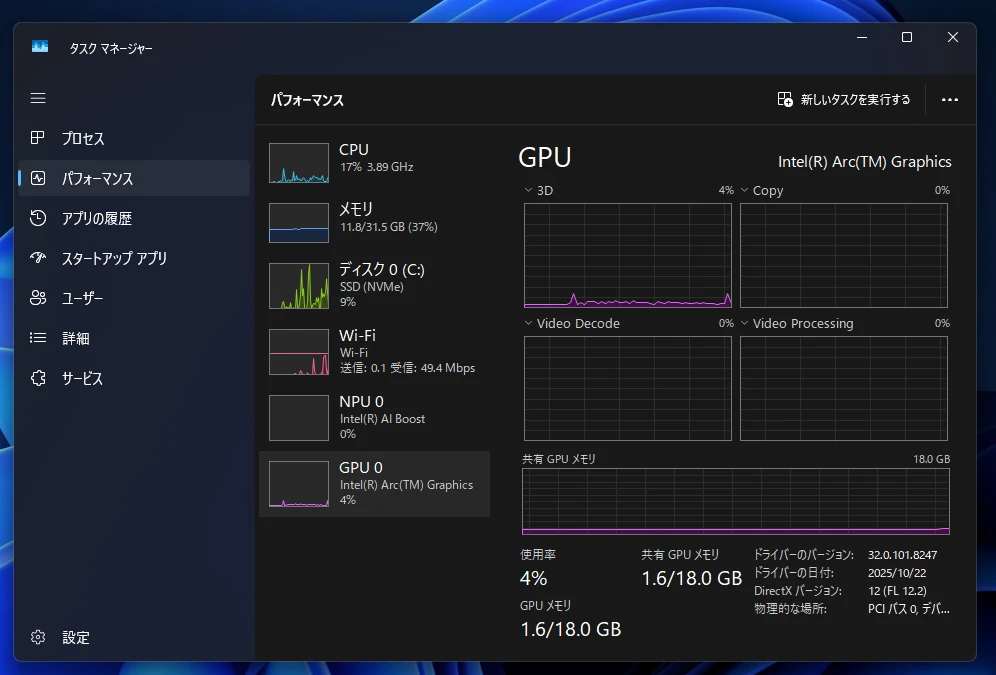The height and width of the screenshot is (675, 996).
Task: Open the 詳細 details list icon
Action: pyautogui.click(x=38, y=338)
